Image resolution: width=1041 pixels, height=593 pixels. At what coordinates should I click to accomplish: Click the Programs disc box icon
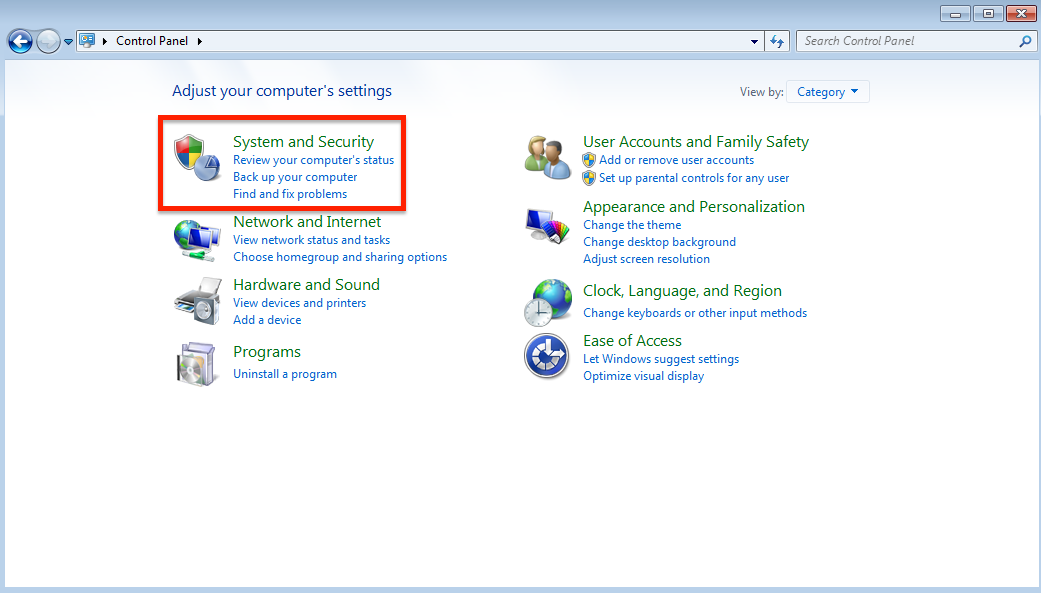[x=197, y=362]
